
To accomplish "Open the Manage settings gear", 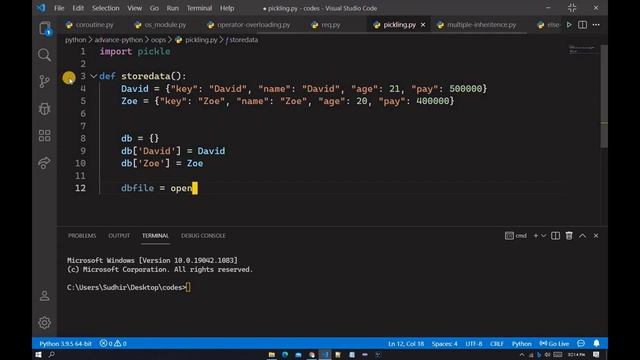I will (x=44, y=323).
